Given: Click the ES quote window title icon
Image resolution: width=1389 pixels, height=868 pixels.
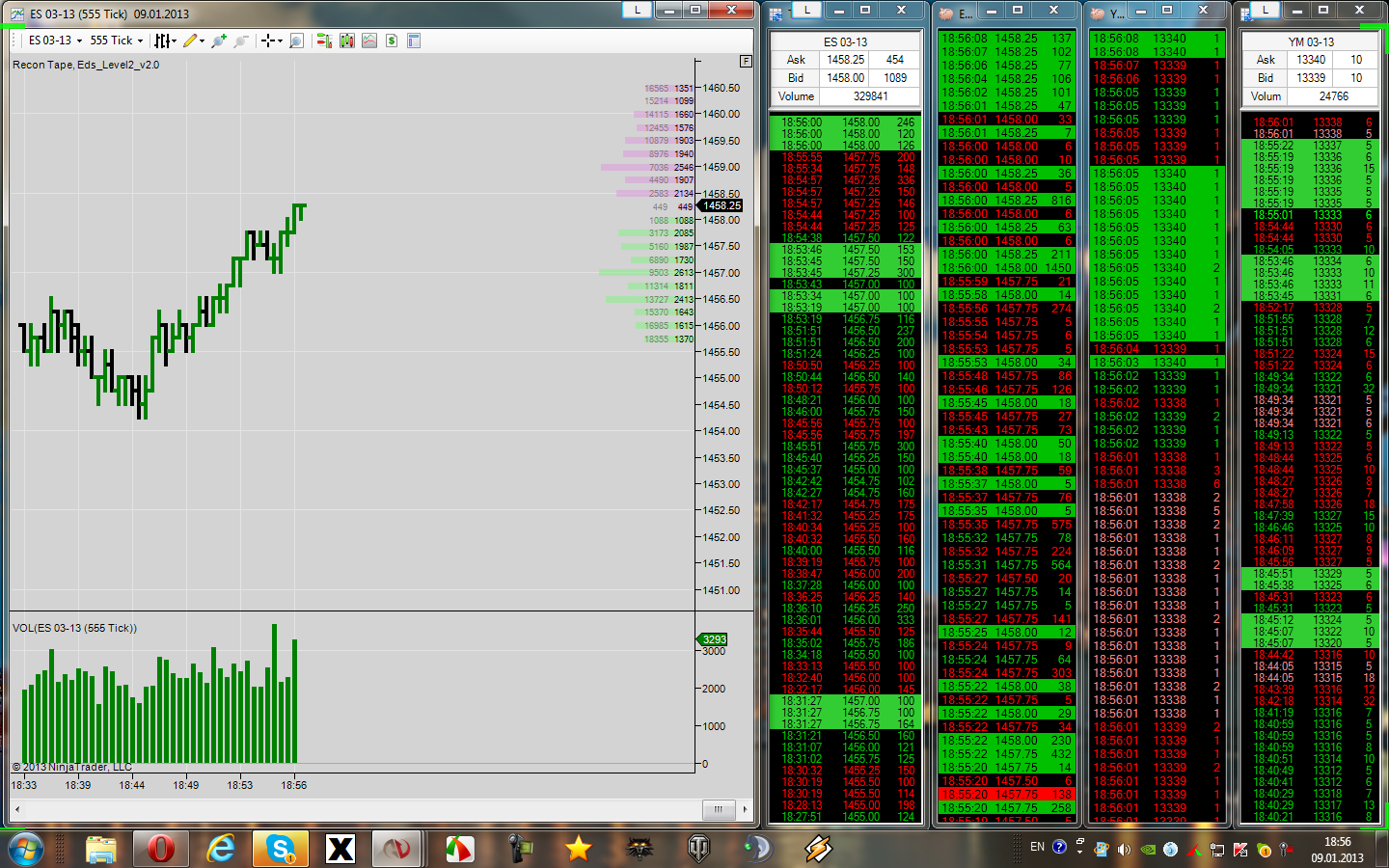Looking at the screenshot, I should [776, 14].
